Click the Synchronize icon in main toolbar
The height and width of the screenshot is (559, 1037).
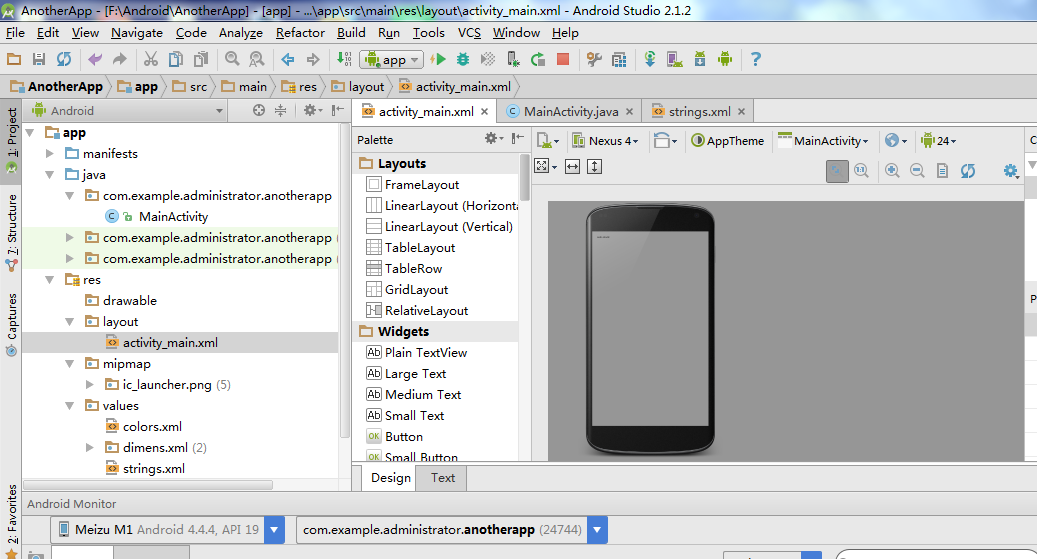click(63, 60)
